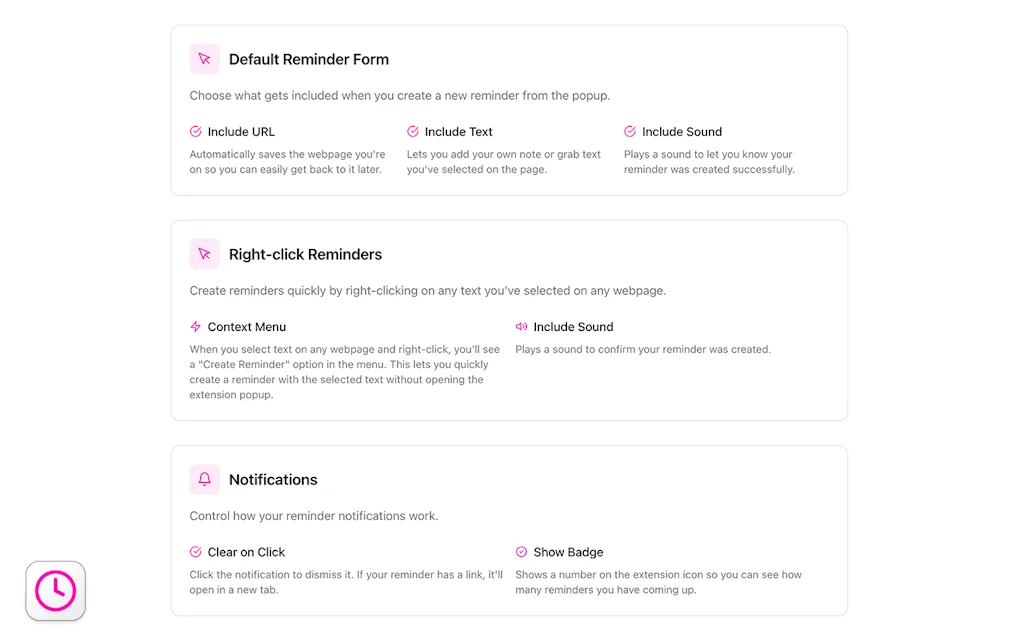1024x640 pixels.
Task: Click the bell icon next to Notifications
Action: 204,479
